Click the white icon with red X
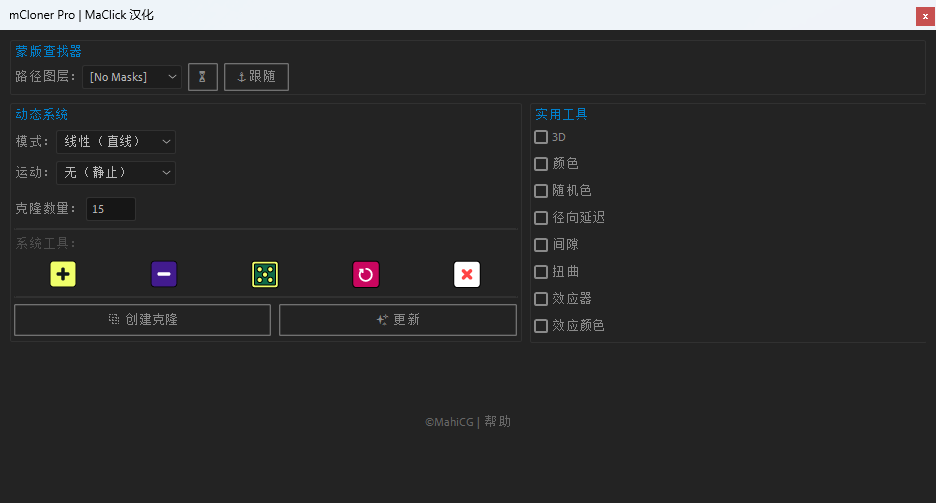The height and width of the screenshot is (503, 936). [467, 274]
